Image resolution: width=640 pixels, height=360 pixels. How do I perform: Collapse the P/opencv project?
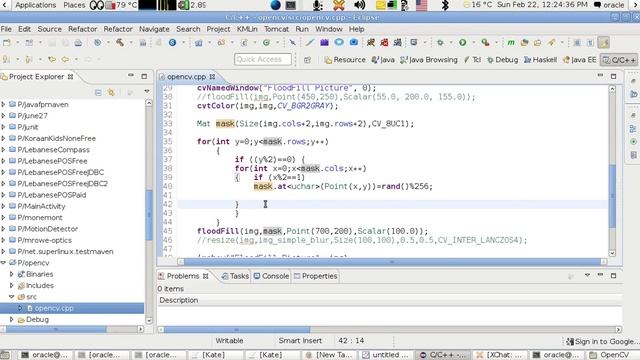coord(4,262)
